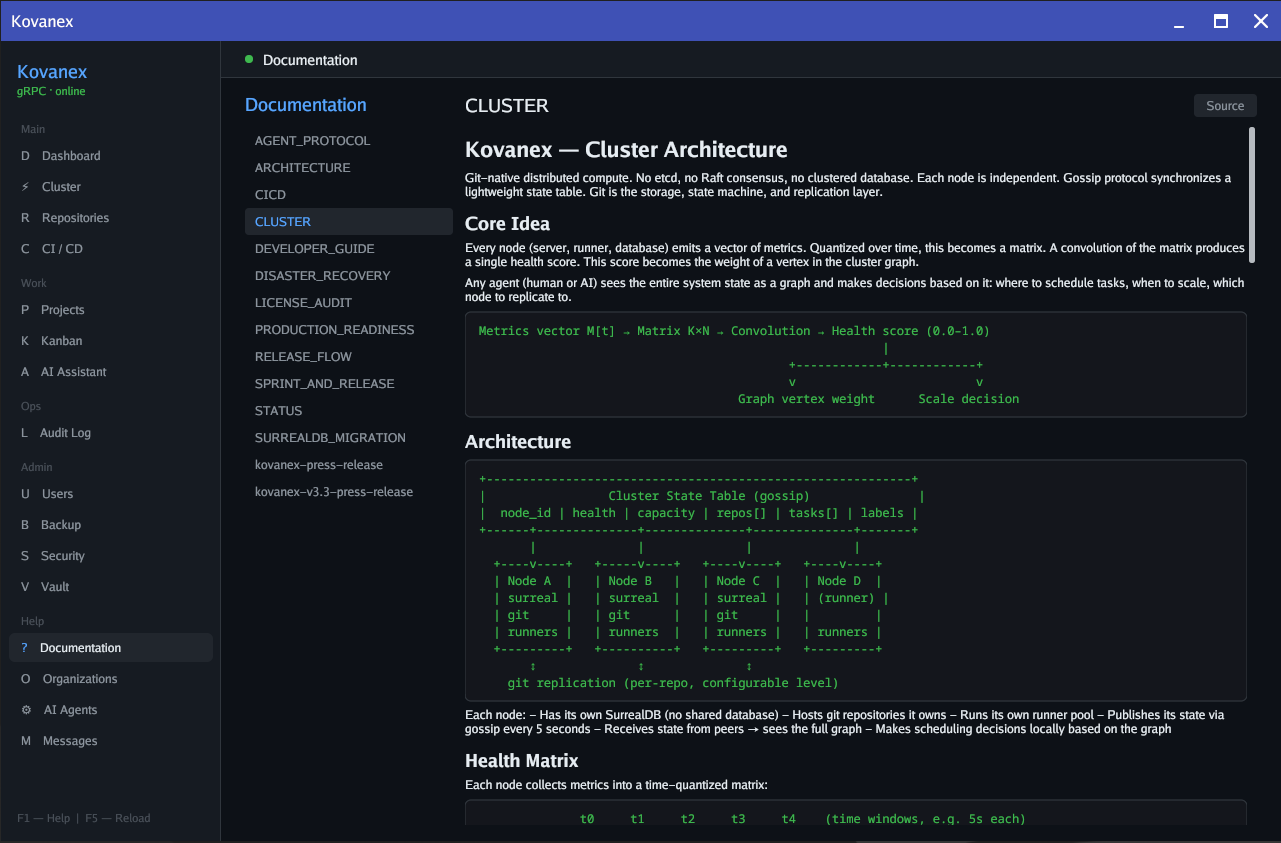Screen dimensions: 1281x843
Task: Open the Dashboard from the sidebar
Action: click(70, 155)
